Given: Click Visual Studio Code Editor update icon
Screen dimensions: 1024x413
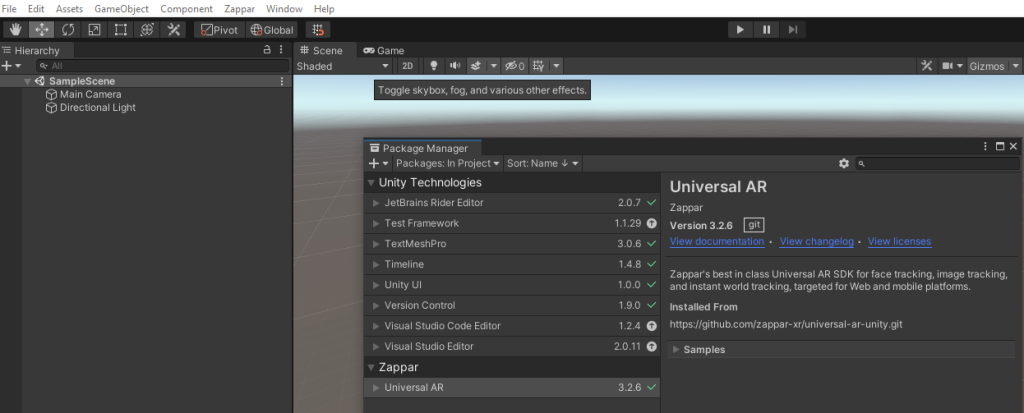Looking at the screenshot, I should click(x=651, y=326).
